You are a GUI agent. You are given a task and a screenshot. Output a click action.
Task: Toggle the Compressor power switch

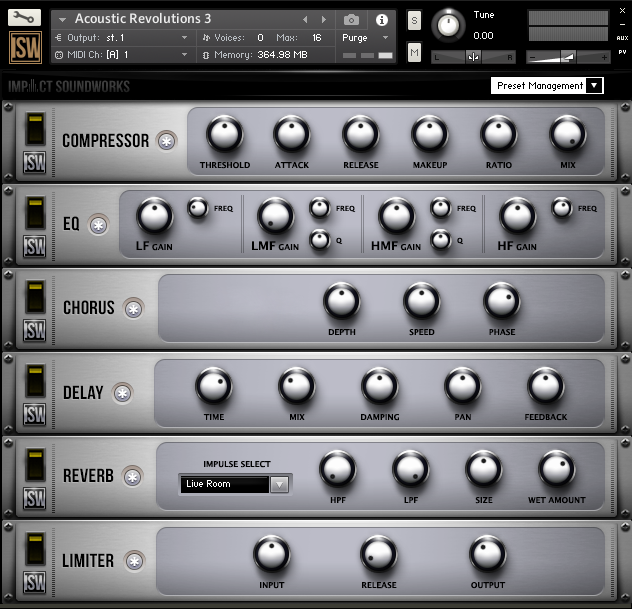point(35,128)
